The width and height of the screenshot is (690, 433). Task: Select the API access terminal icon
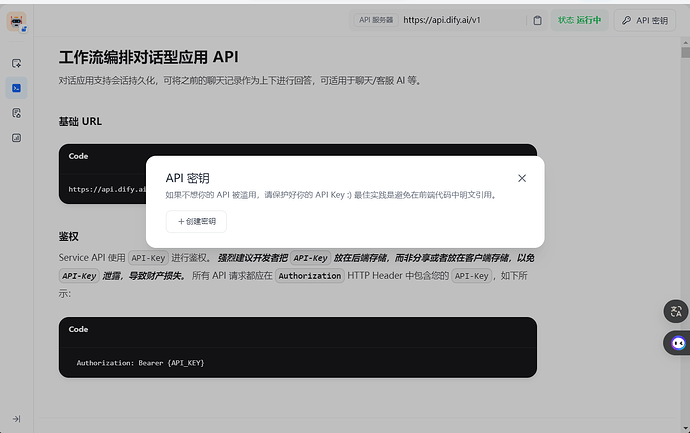[16, 88]
